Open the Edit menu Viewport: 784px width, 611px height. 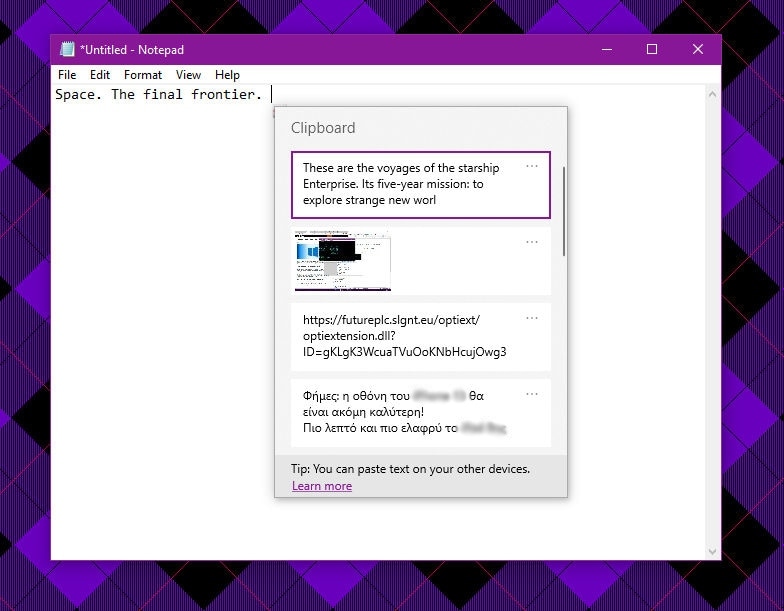100,75
